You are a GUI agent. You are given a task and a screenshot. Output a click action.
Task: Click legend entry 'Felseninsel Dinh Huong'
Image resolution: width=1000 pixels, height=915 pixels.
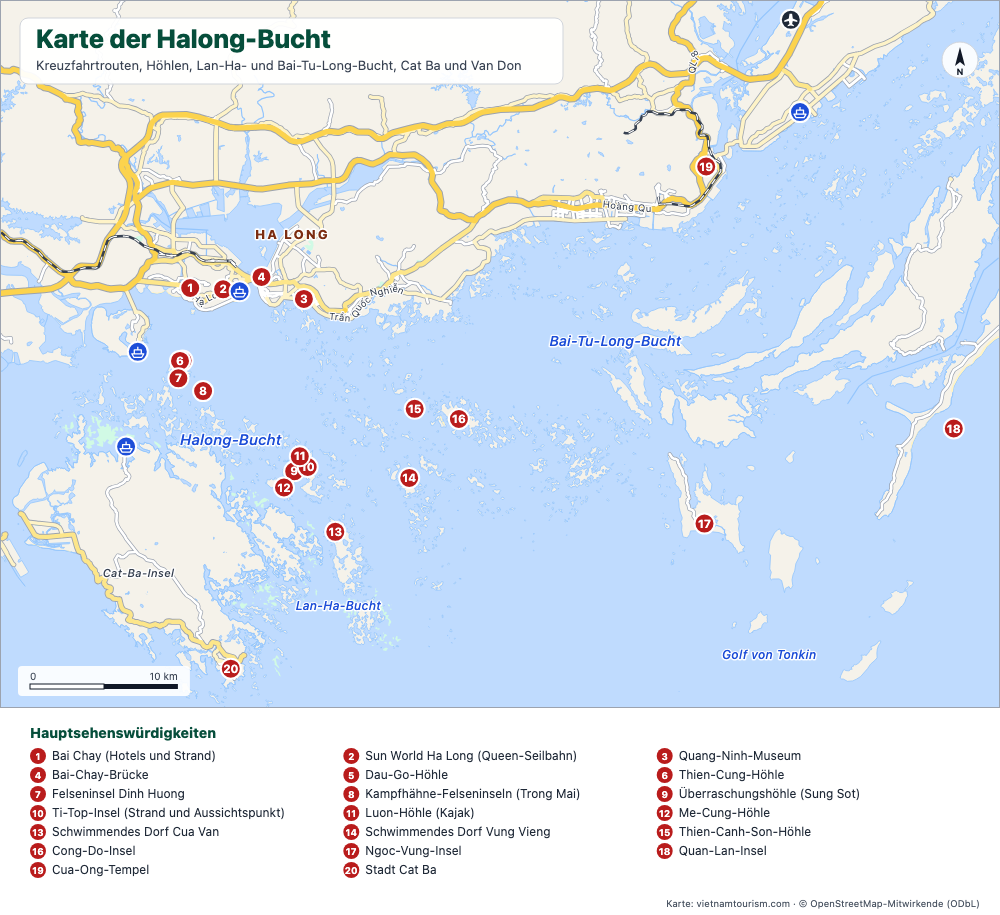107,794
